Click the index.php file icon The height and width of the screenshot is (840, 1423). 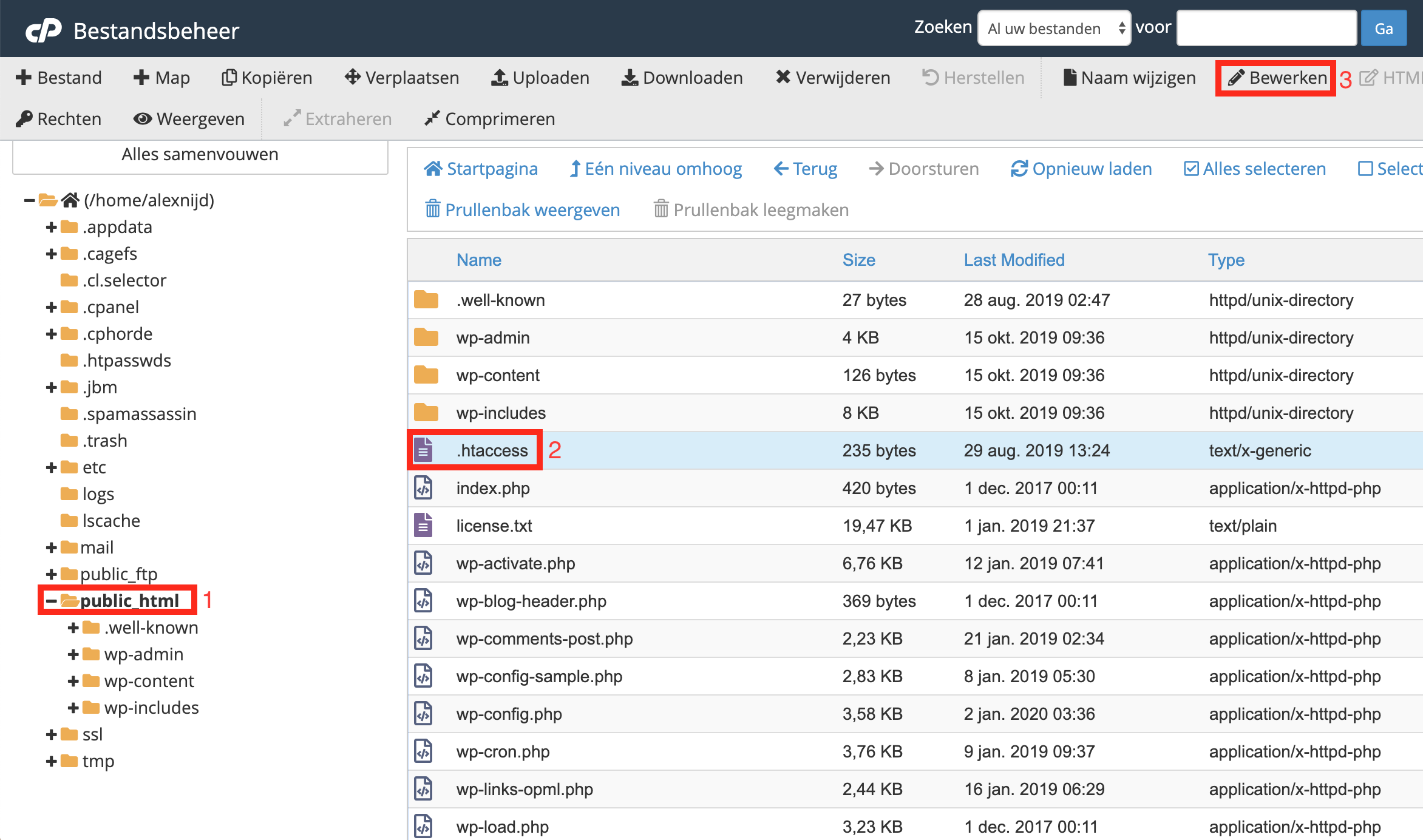pyautogui.click(x=423, y=488)
